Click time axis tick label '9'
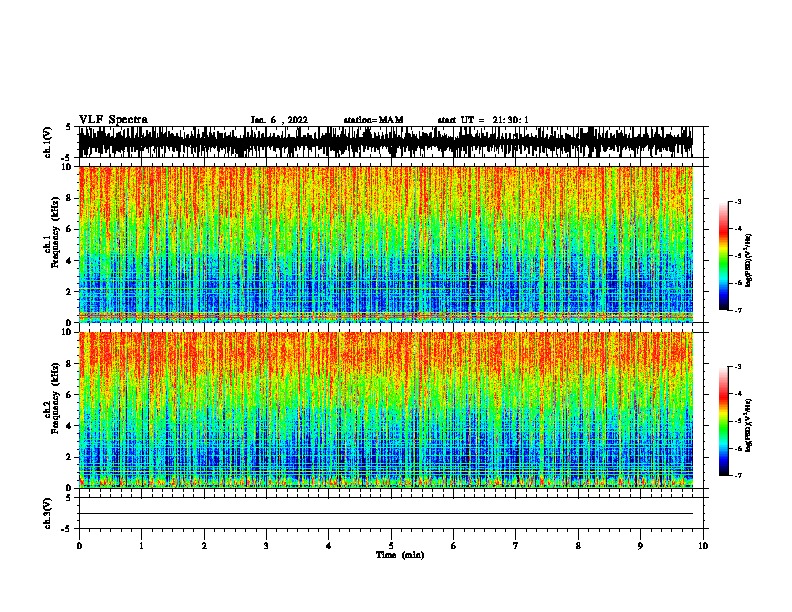Screen dimensions: 792x612 [x=640, y=546]
